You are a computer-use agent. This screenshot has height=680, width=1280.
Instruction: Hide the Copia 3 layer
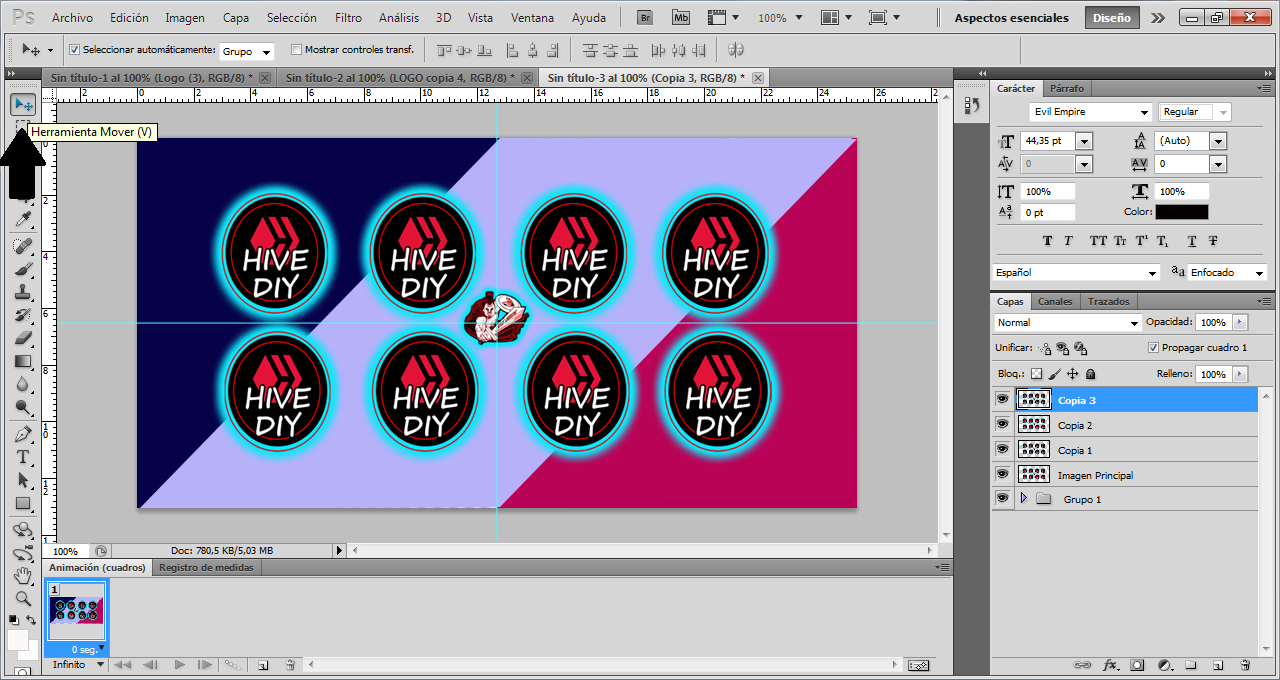(1003, 400)
